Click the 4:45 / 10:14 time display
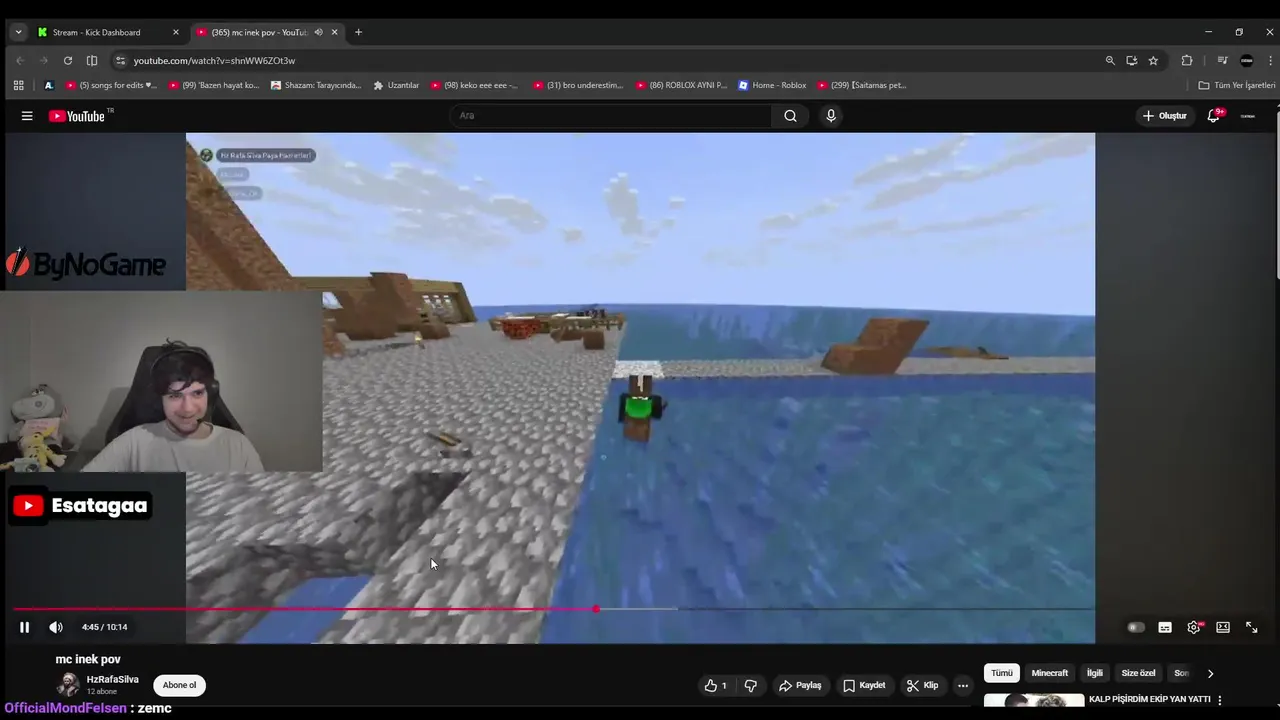The image size is (1280, 720). pyautogui.click(x=104, y=627)
